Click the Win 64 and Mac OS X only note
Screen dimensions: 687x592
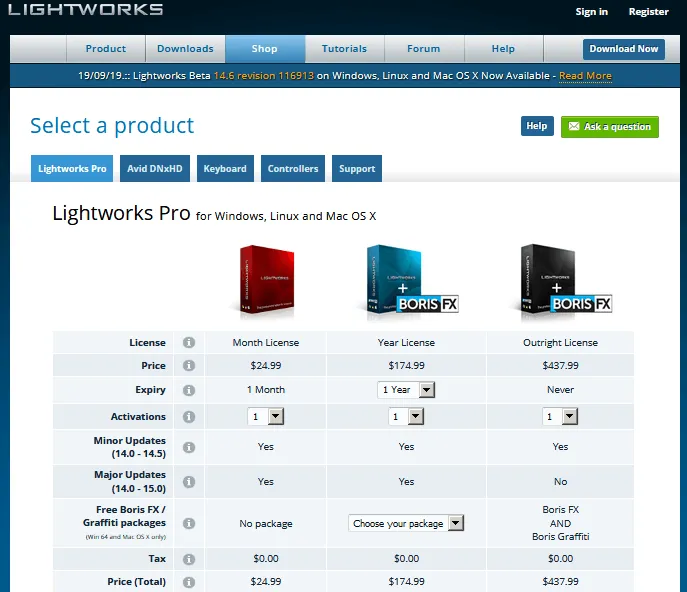(125, 537)
